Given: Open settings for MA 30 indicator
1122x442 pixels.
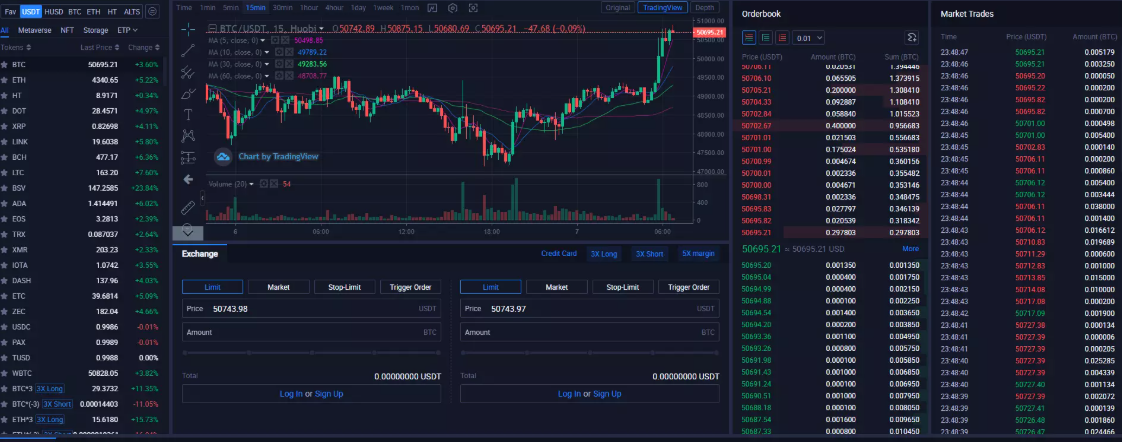Looking at the screenshot, I should (x=278, y=64).
